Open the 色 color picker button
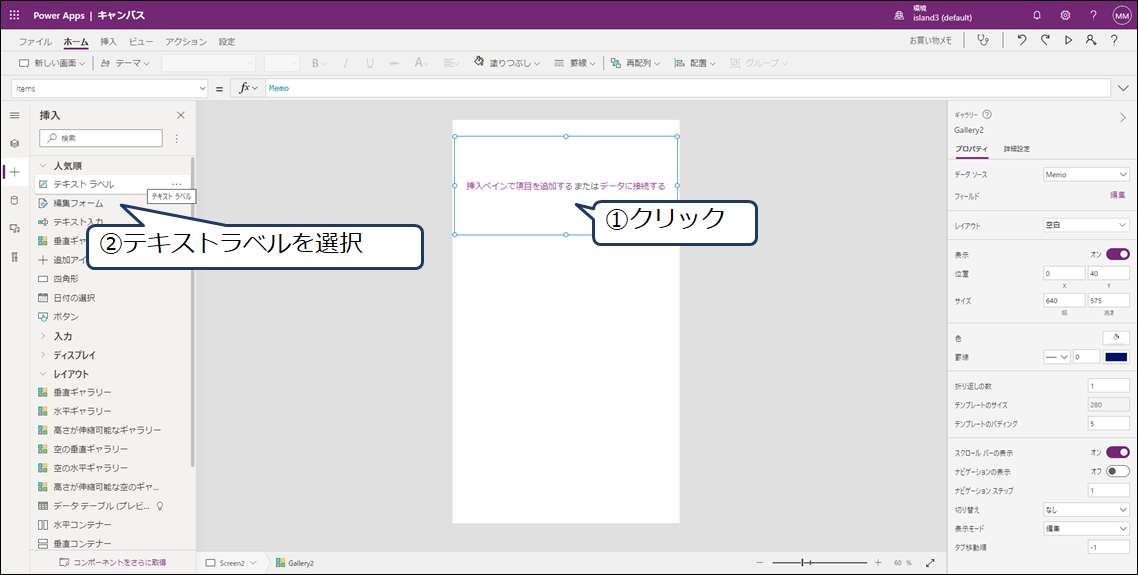1138x575 pixels. pyautogui.click(x=1116, y=338)
